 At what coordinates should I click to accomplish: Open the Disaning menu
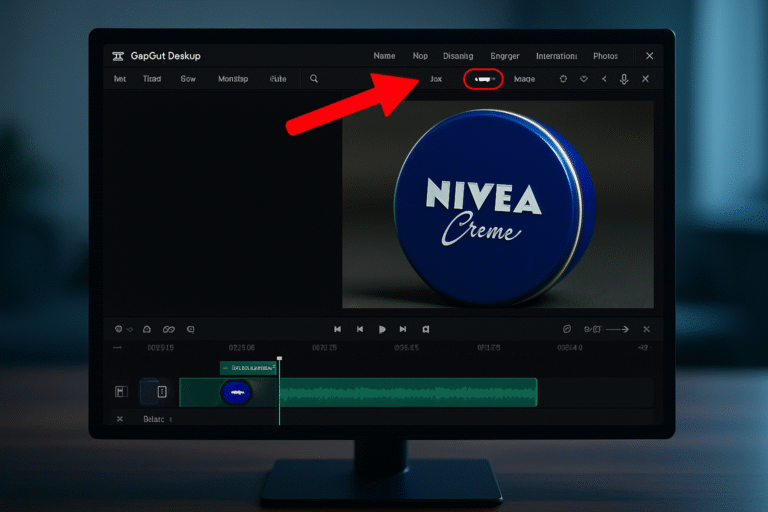pyautogui.click(x=458, y=56)
